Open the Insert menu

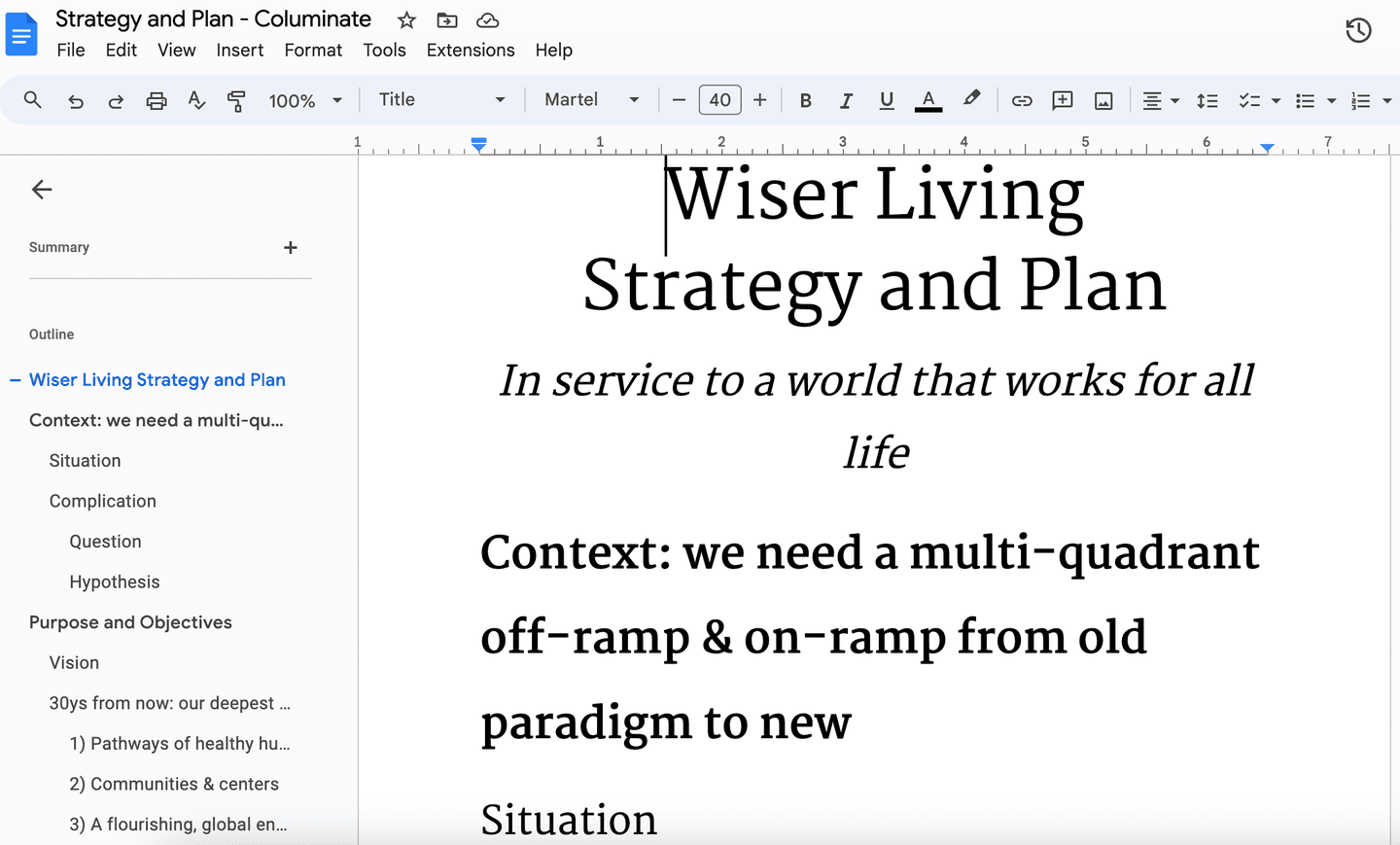240,50
